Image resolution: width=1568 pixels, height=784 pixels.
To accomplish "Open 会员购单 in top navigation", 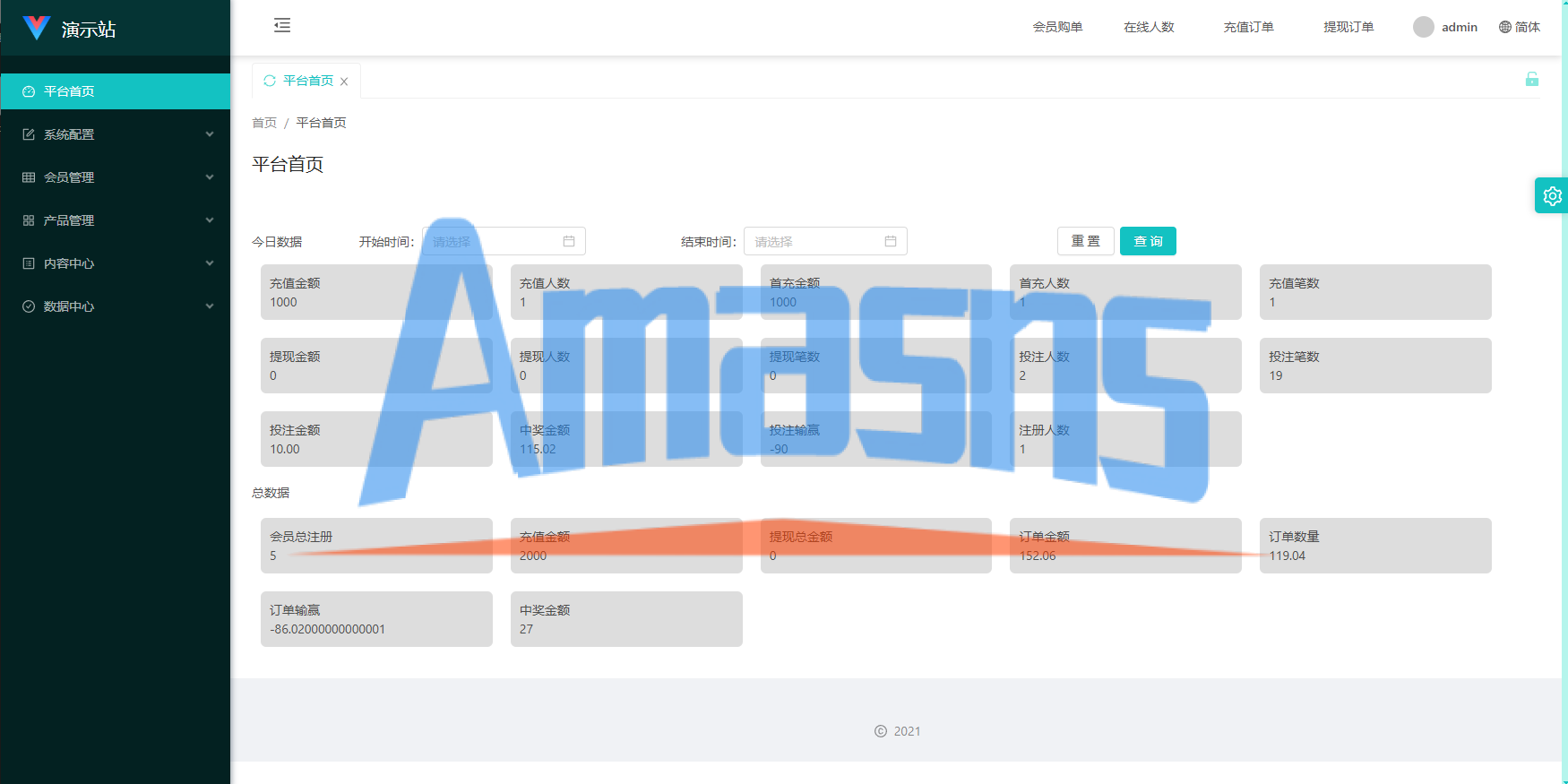I will tap(1057, 27).
